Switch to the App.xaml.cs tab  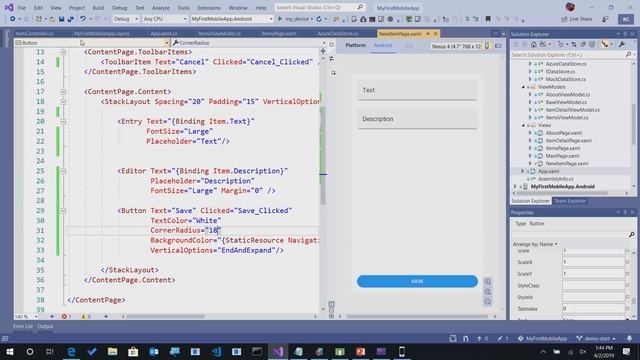[x=164, y=33]
